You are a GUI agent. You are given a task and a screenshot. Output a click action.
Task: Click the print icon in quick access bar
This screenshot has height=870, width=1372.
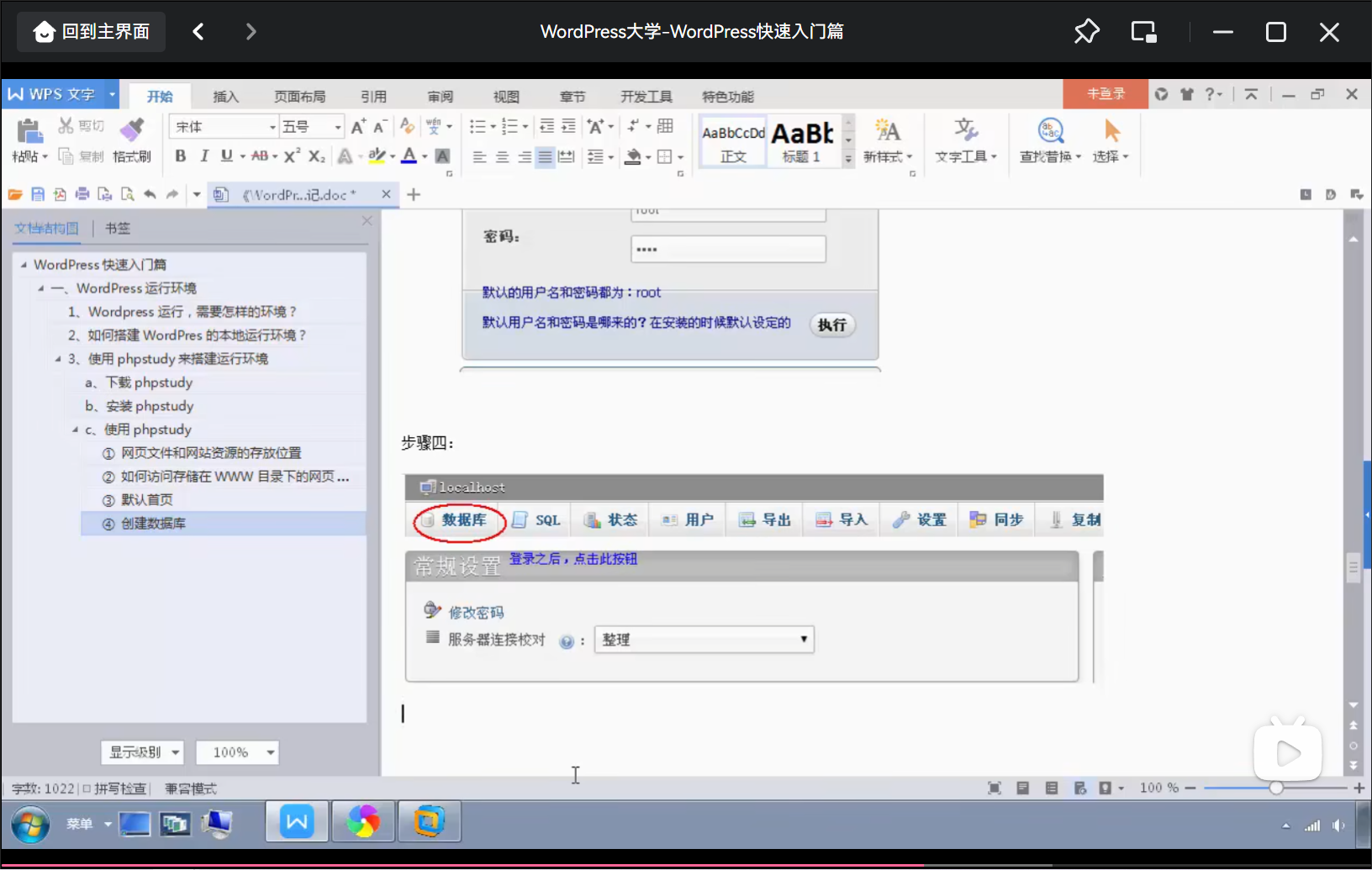click(82, 194)
